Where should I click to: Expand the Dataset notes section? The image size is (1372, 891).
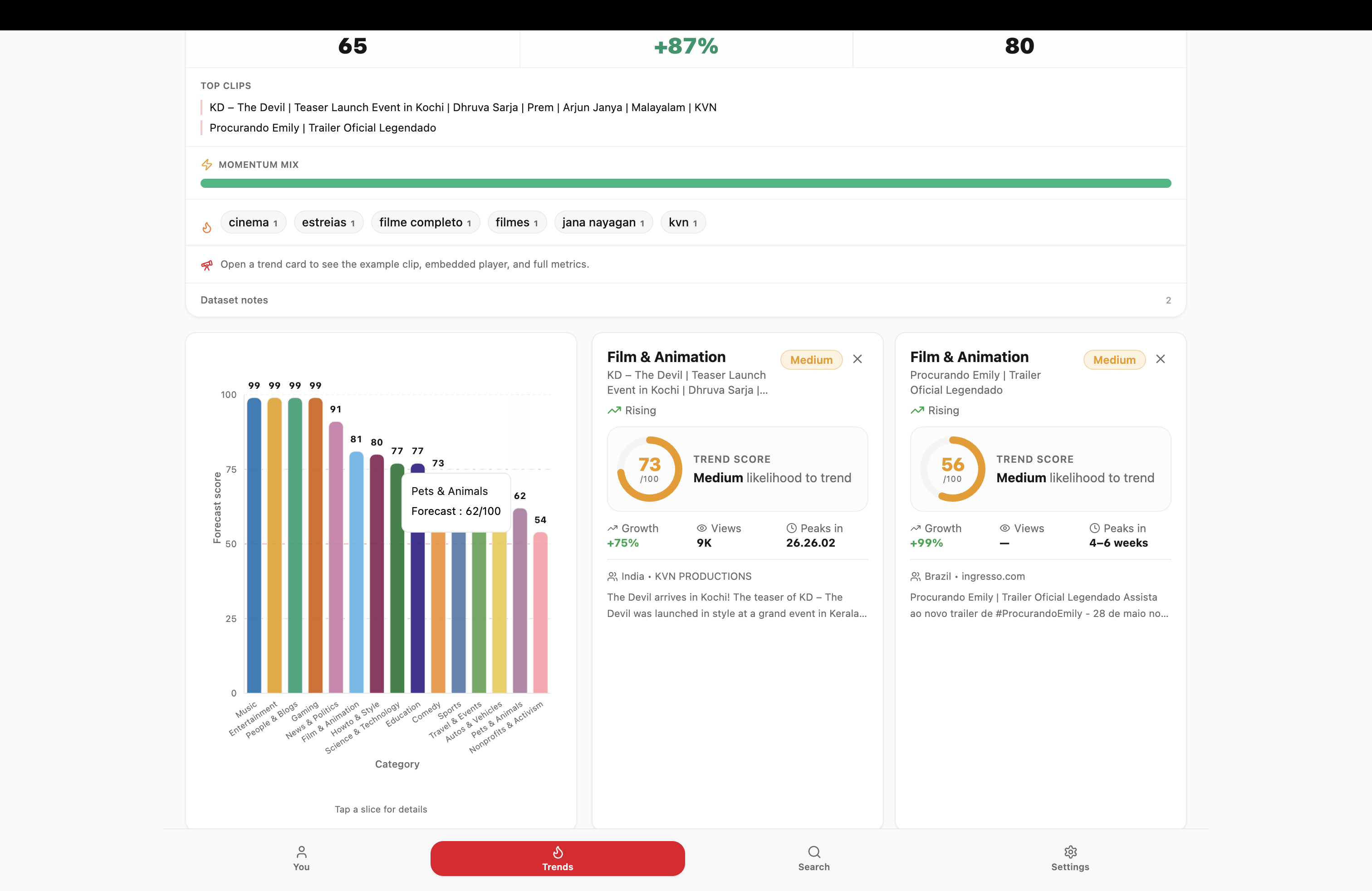[x=686, y=300]
